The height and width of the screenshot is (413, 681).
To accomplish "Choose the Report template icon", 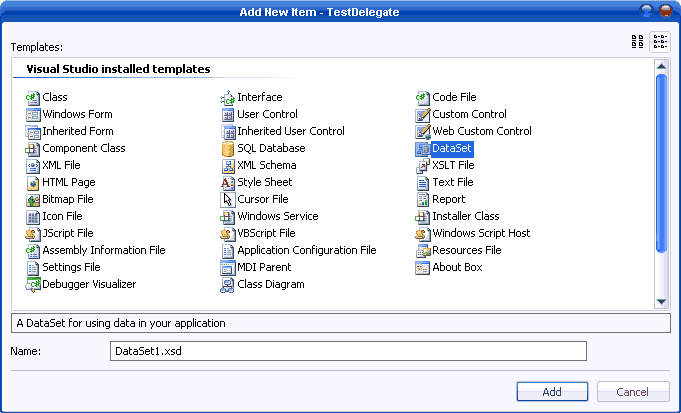I will [423, 200].
